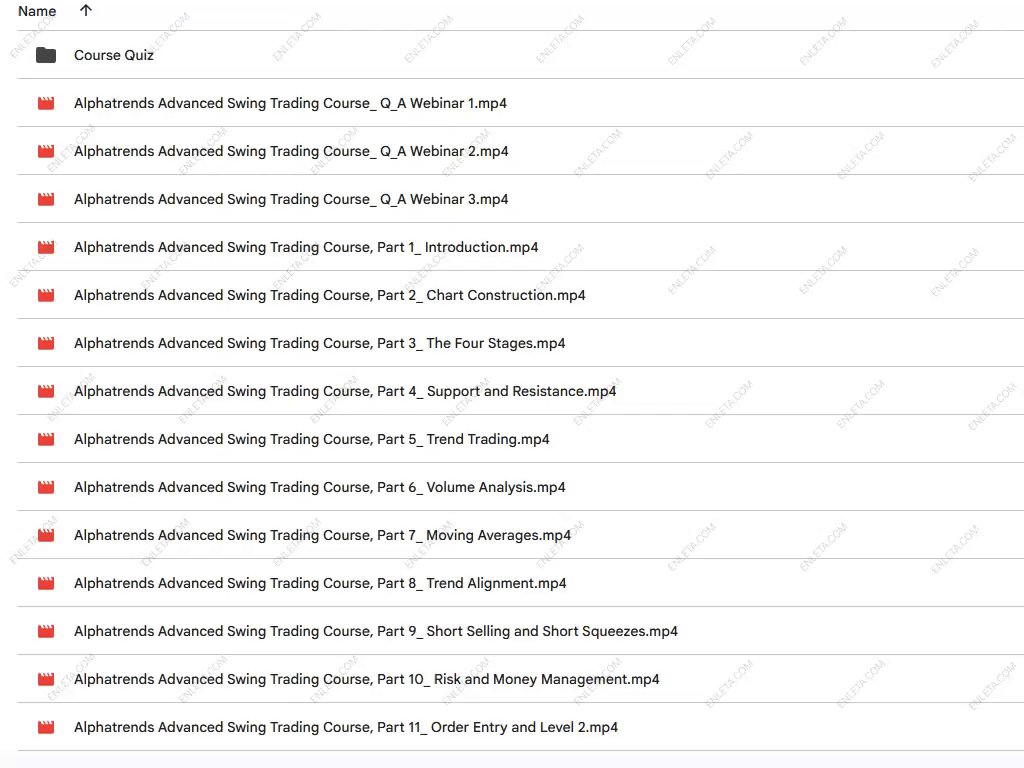Open the Course Quiz folder
The width and height of the screenshot is (1024, 768).
click(114, 55)
